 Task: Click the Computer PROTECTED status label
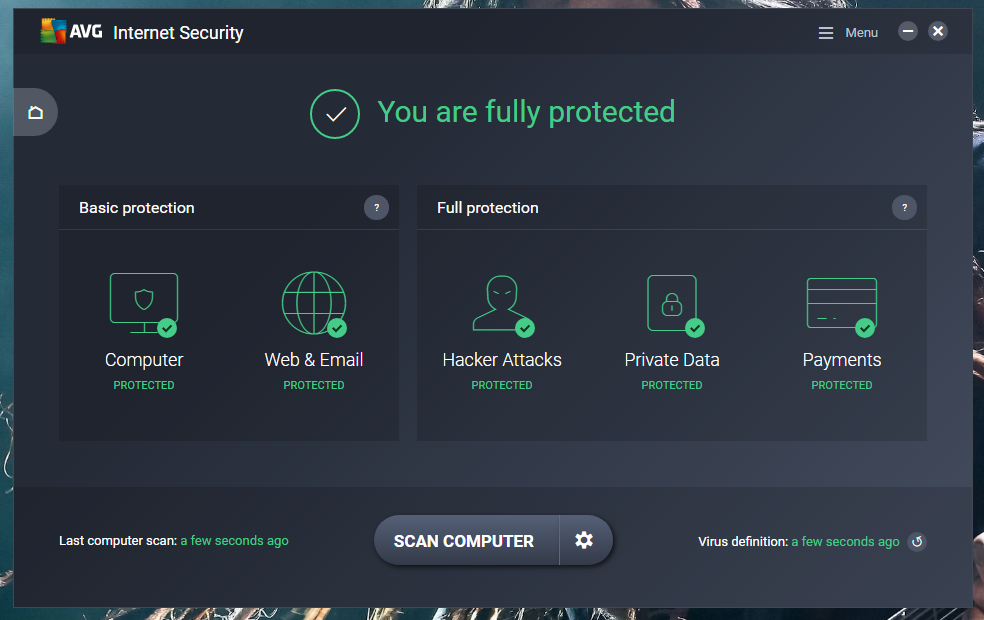(143, 385)
